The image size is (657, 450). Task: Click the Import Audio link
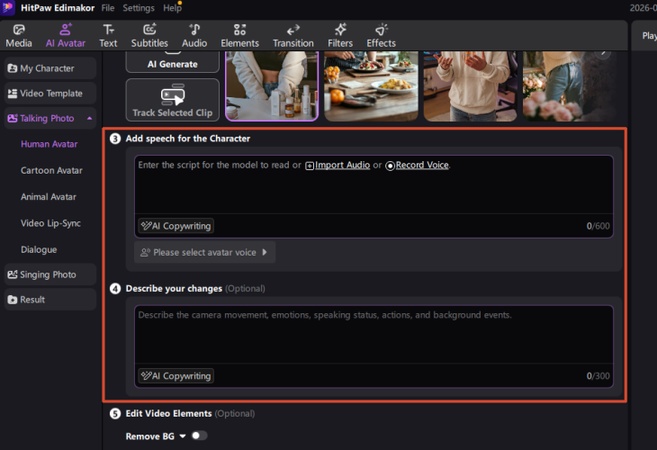tap(338, 165)
